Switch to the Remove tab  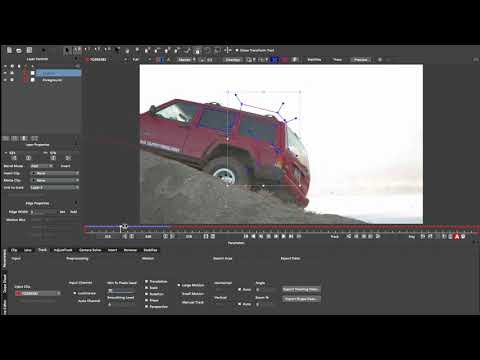[130, 250]
